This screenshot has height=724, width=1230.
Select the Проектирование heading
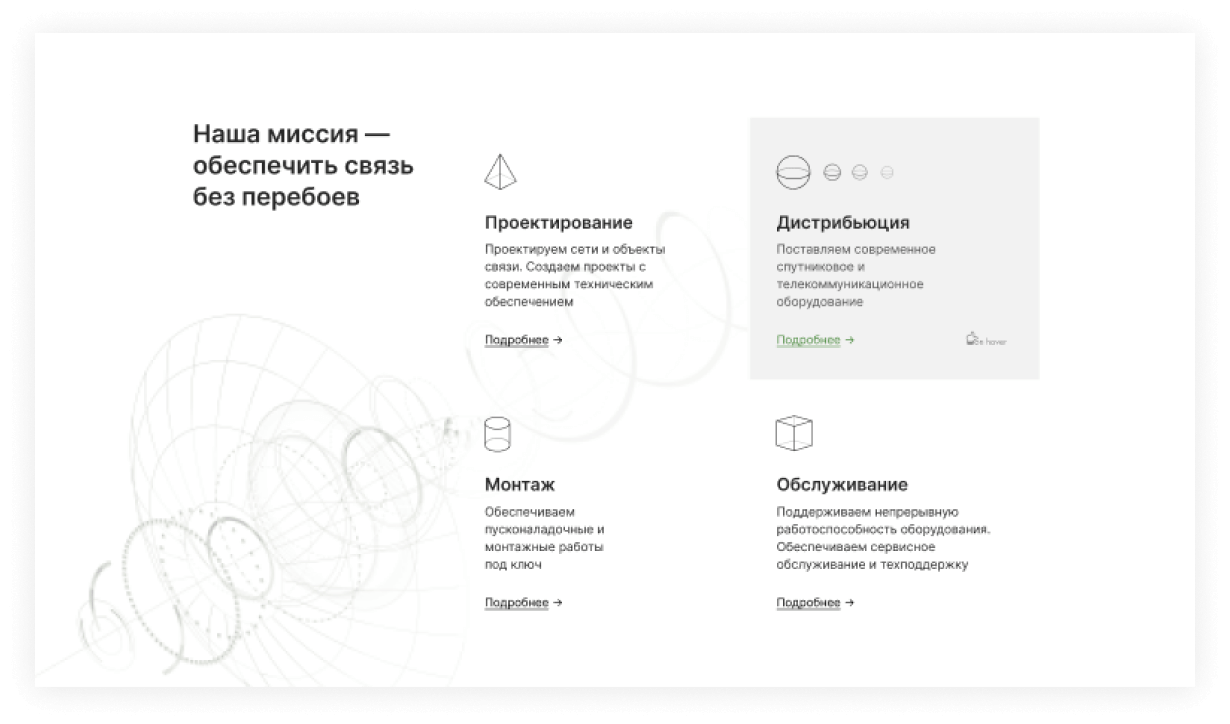point(558,222)
